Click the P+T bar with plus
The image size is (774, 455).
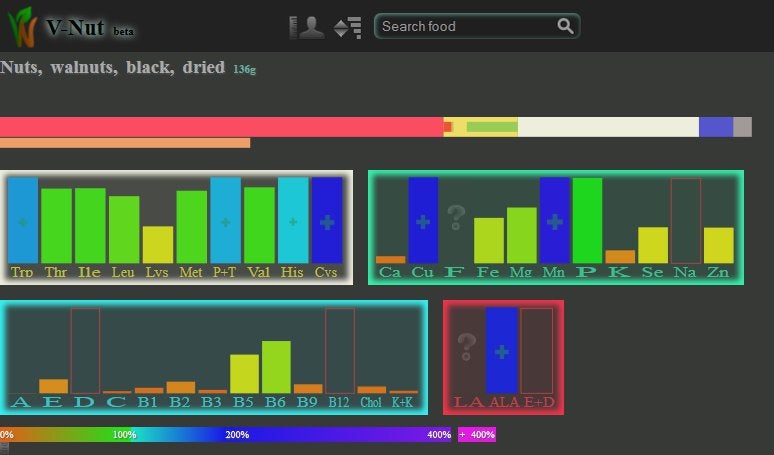226,220
